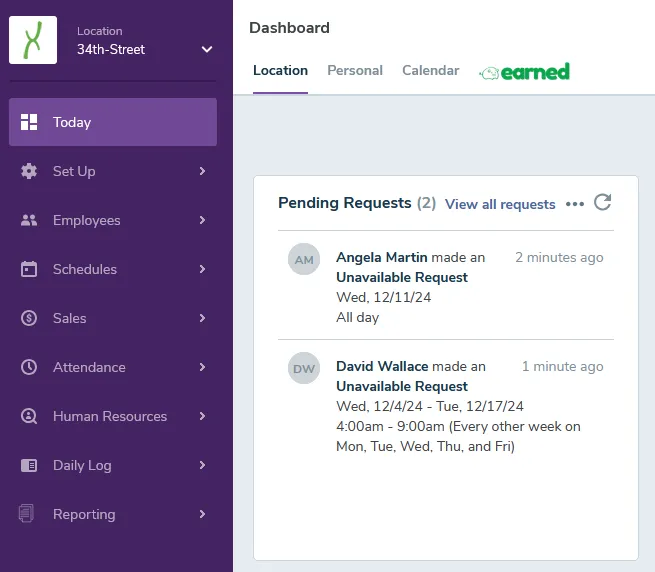
Task: Click the Sales menu label
Action: point(69,318)
